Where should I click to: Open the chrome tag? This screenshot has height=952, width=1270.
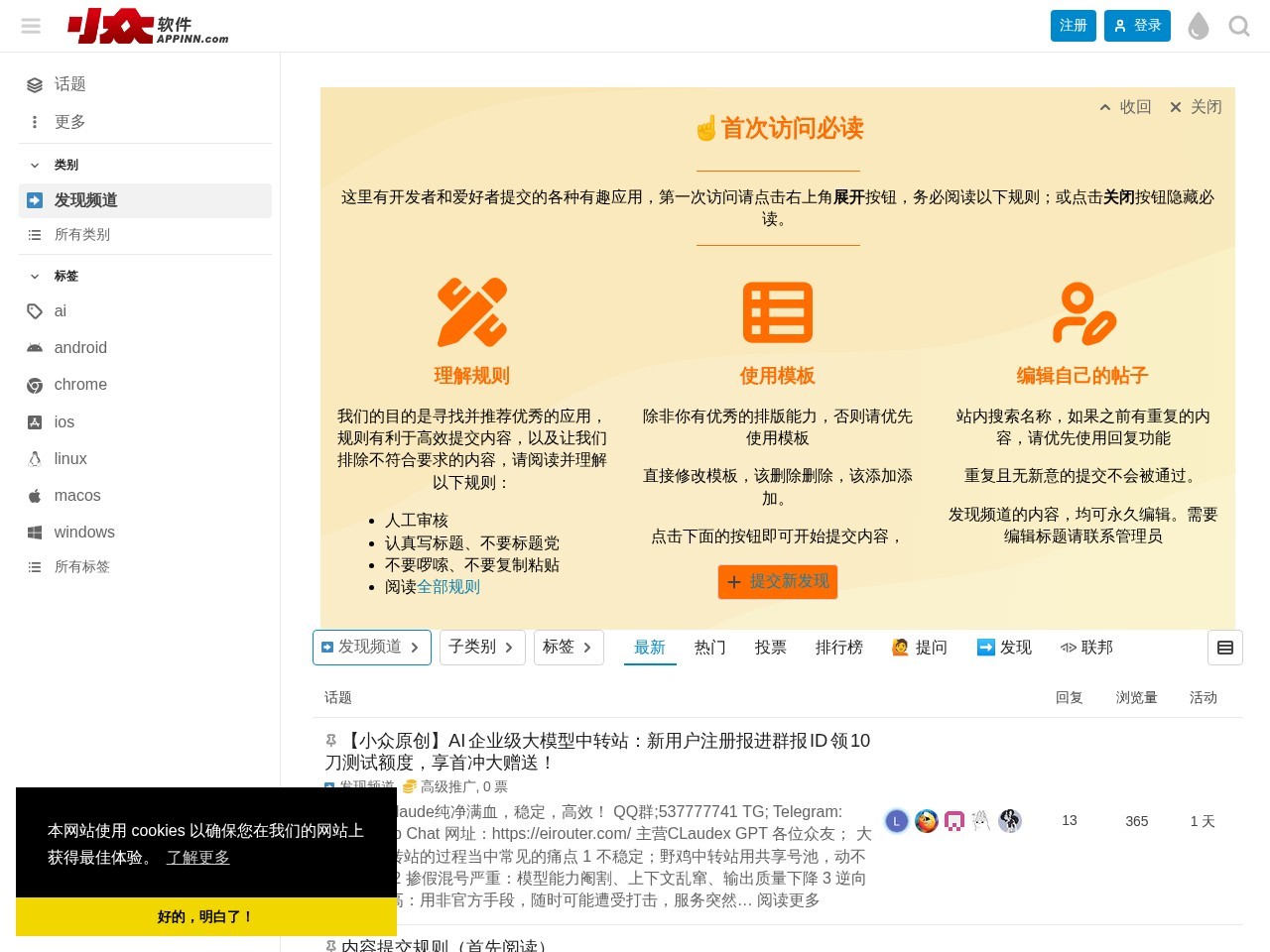[145, 385]
